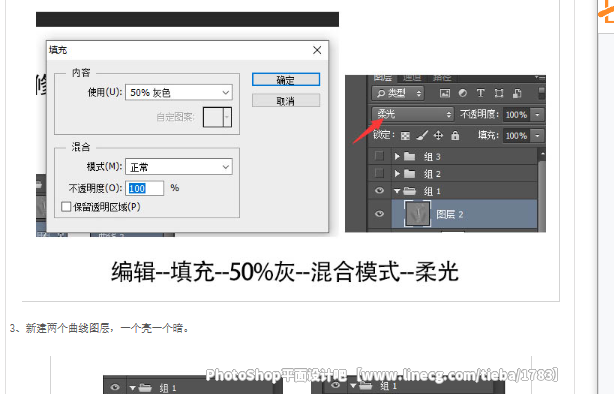This screenshot has width=614, height=394.
Task: Click the lock all padlock icon
Action: pyautogui.click(x=455, y=136)
